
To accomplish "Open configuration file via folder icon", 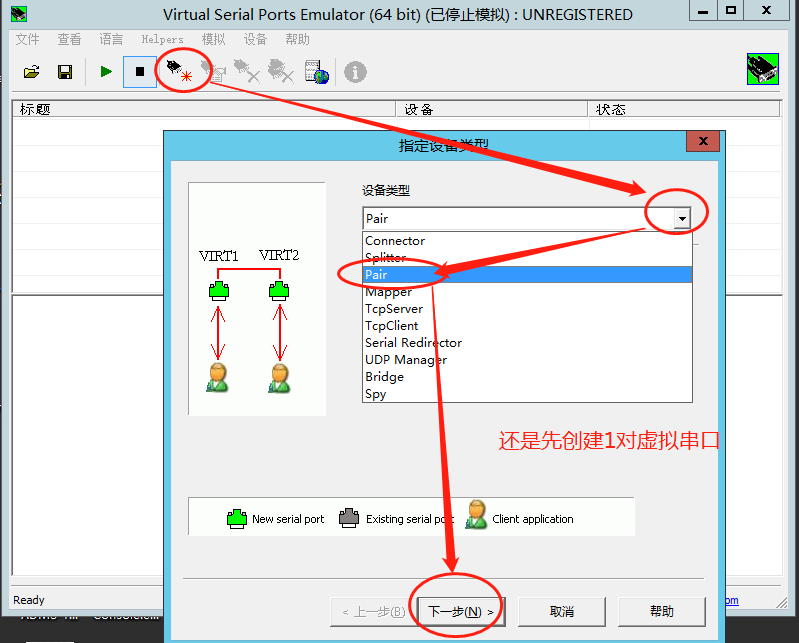I will [32, 72].
